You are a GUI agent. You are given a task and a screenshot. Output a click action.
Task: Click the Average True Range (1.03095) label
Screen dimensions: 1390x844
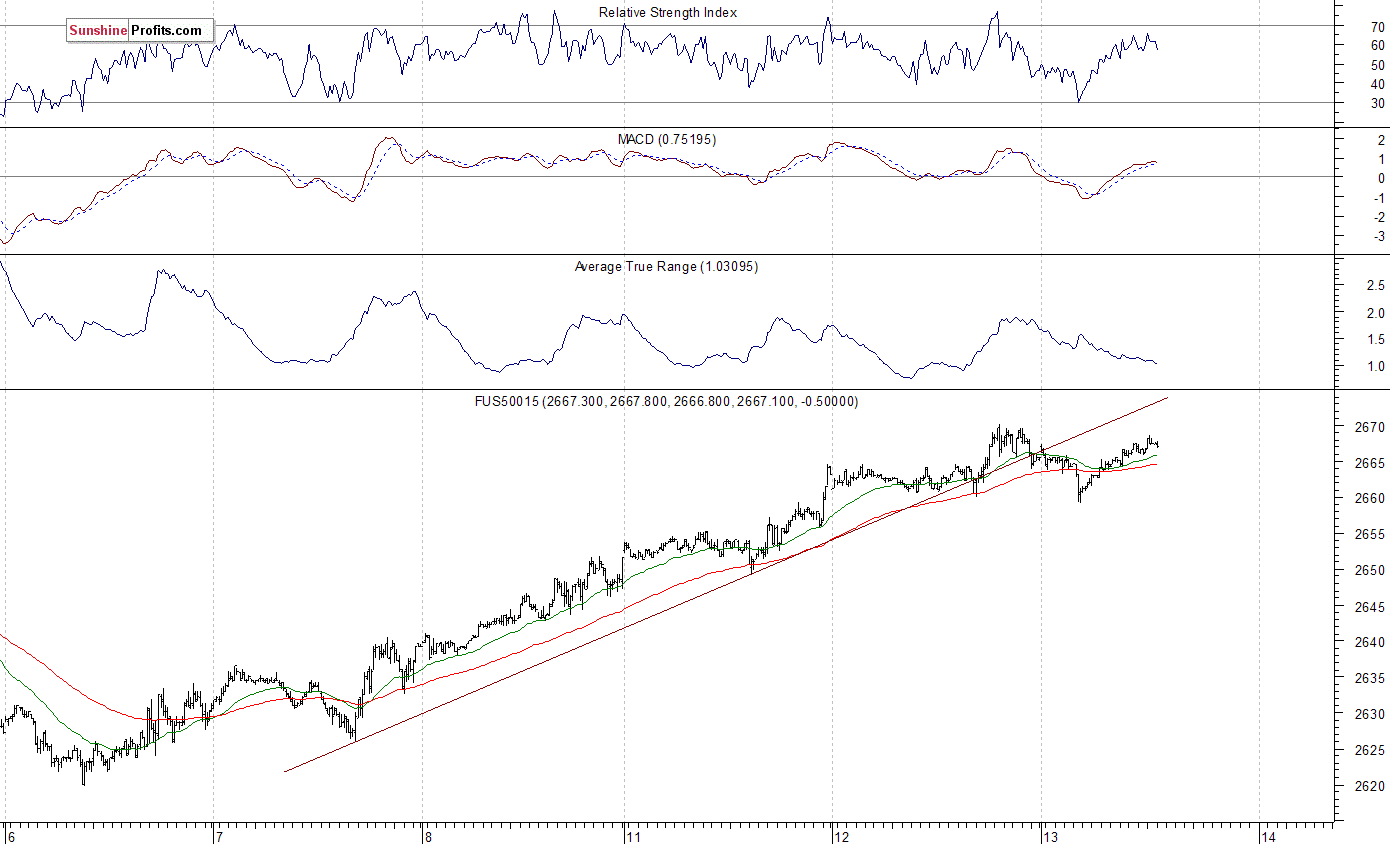(666, 266)
